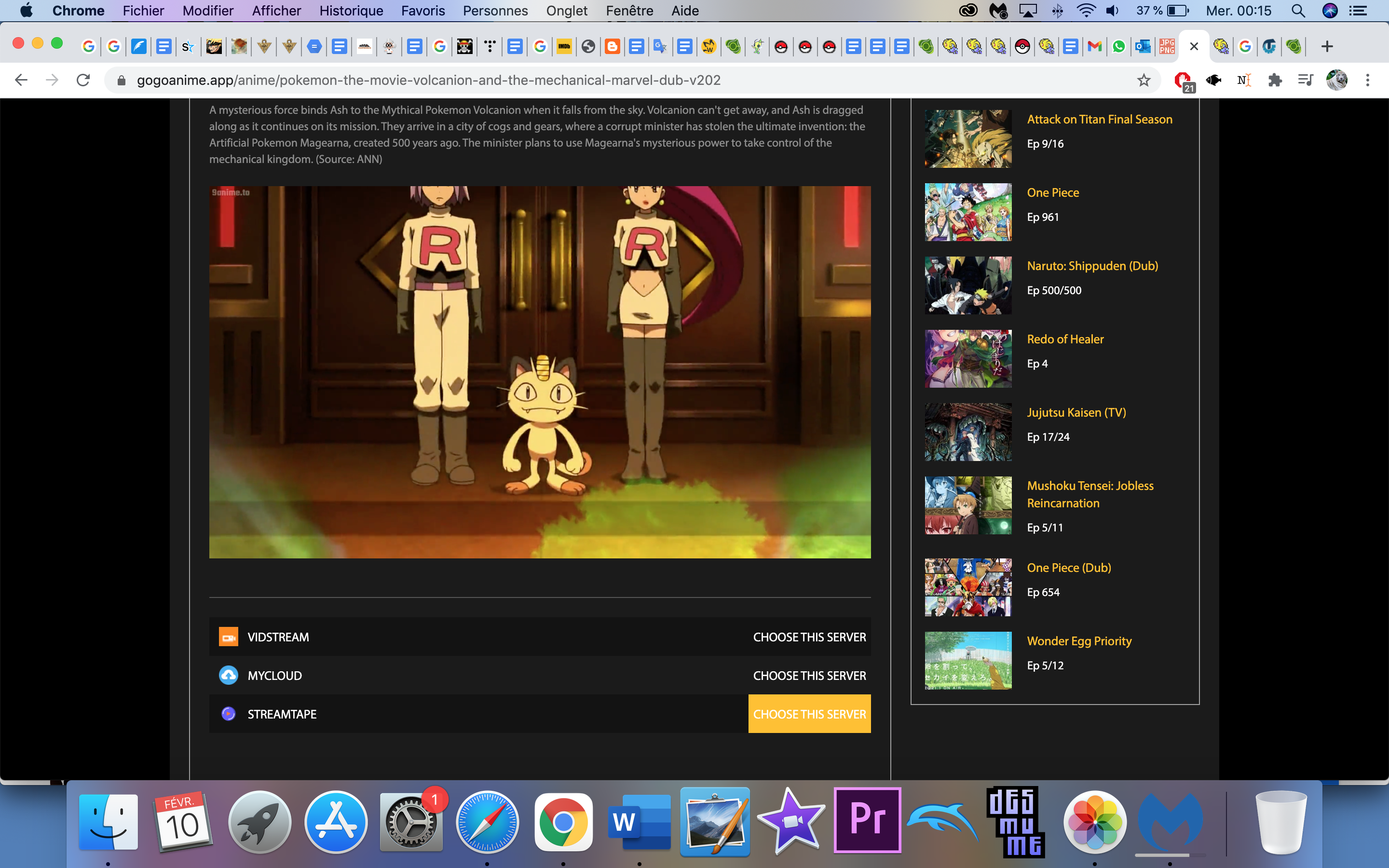Choose the STREAMTAPE server highlighted in yellow
Screen dimensions: 1389x868
(x=809, y=714)
